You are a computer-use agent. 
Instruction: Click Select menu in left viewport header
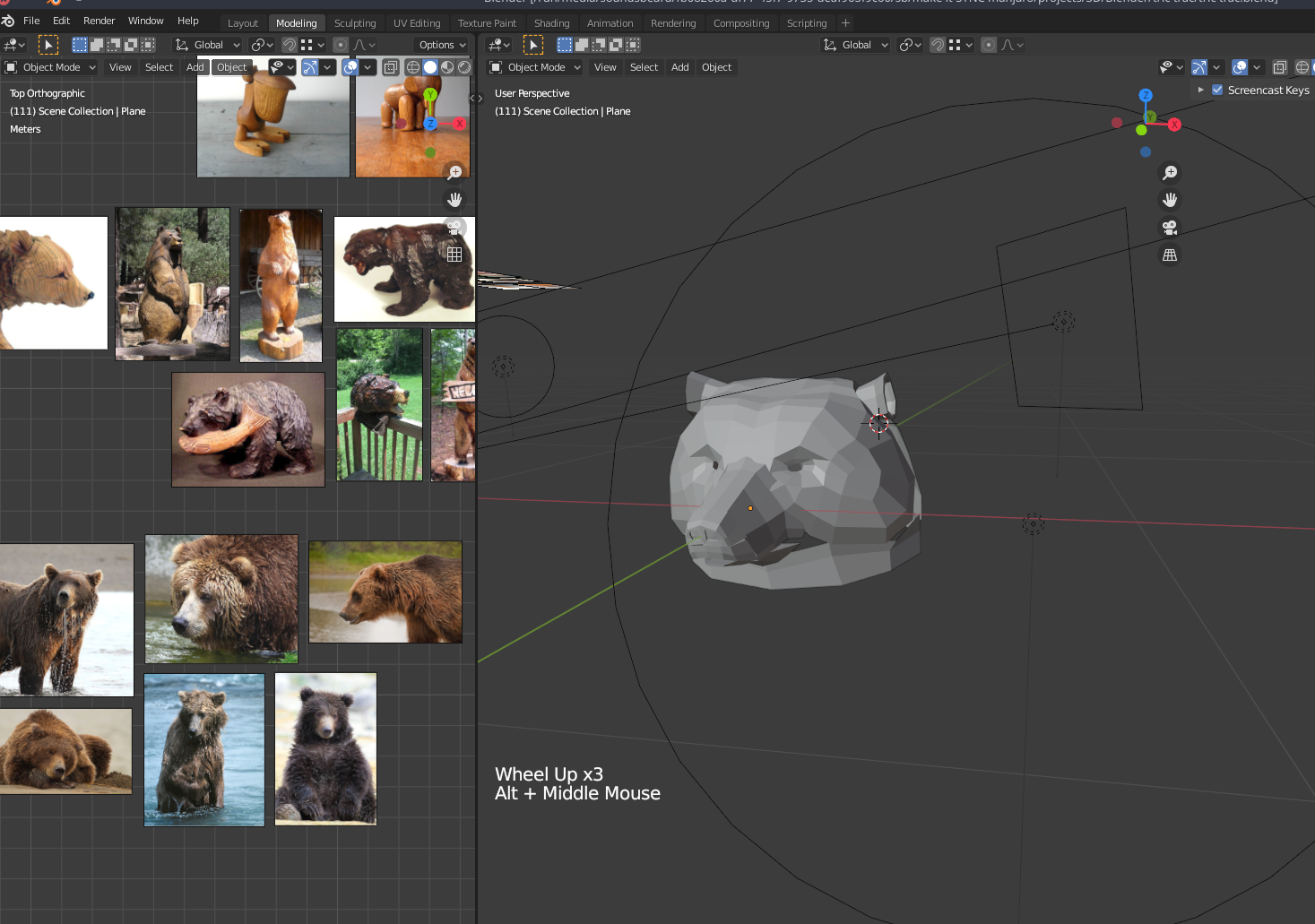click(159, 67)
